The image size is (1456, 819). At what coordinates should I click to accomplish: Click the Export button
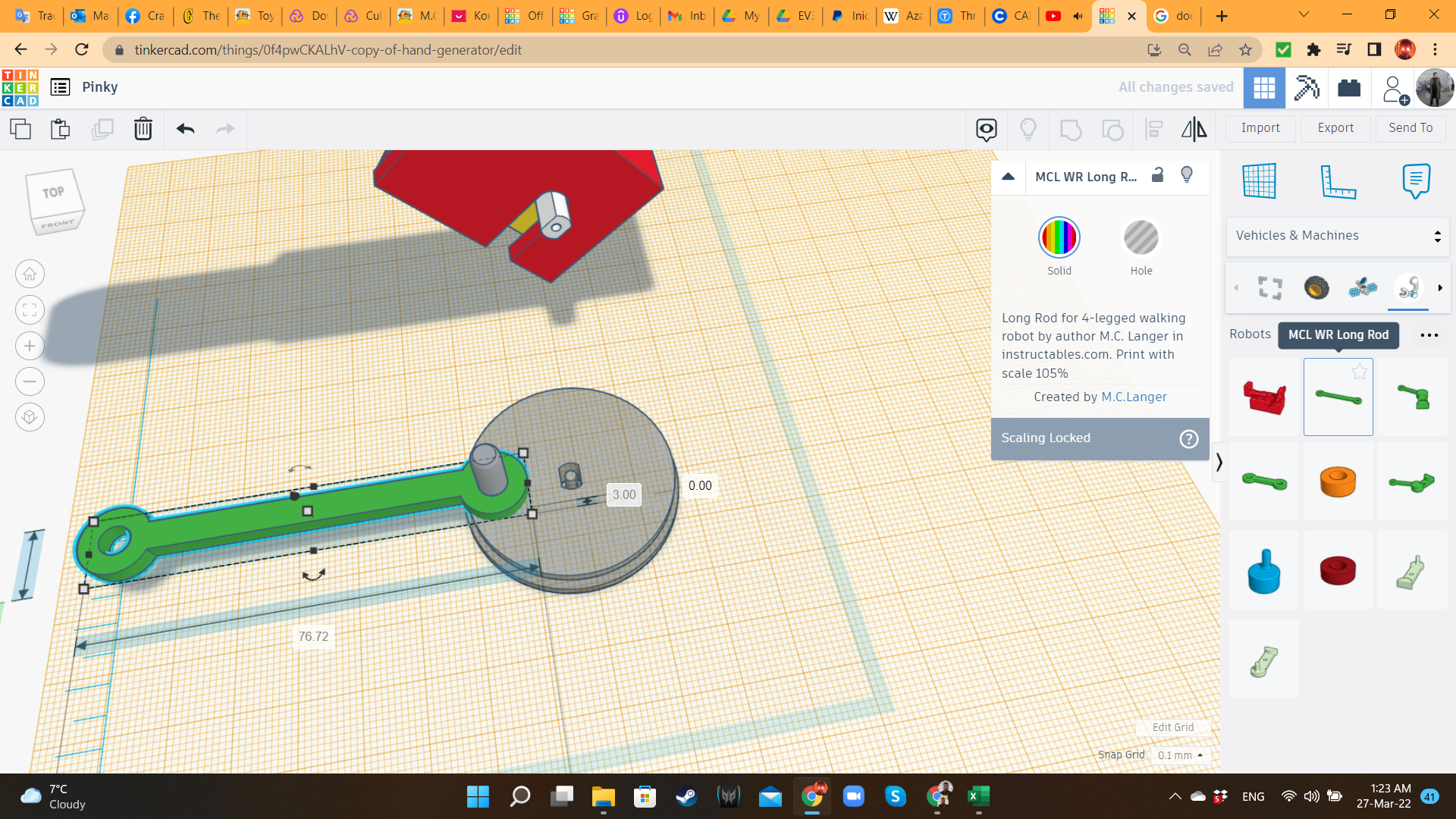click(1335, 128)
